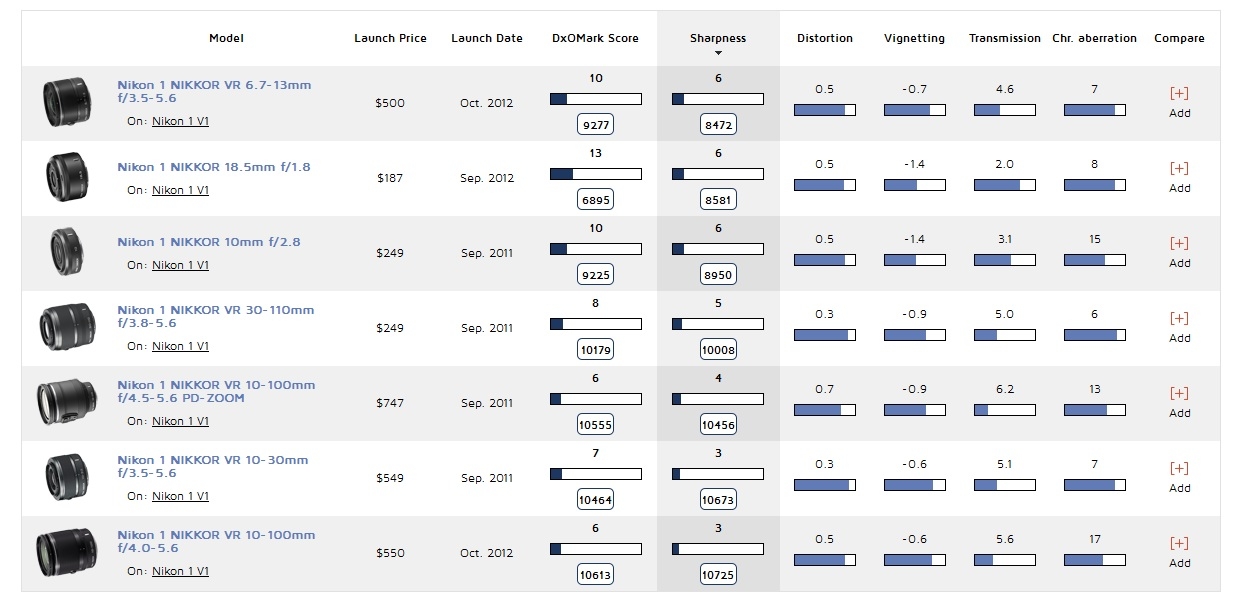Add Nikon 1 NIKKOR VR 30-110mm to compare
1239x609 pixels.
pyautogui.click(x=1179, y=327)
